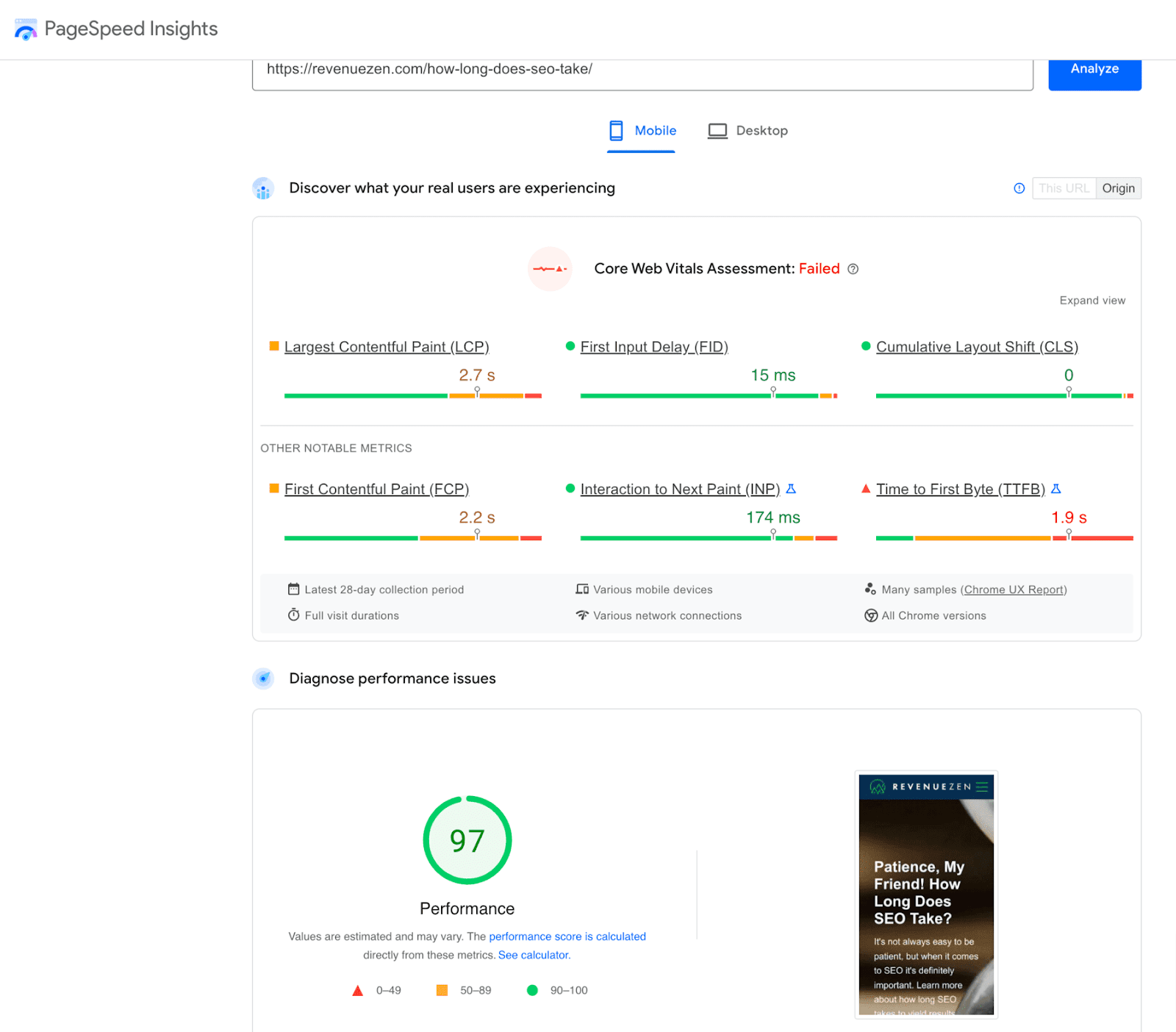Click the Chrome icon for Chrome versions
The image size is (1176, 1032).
871,615
